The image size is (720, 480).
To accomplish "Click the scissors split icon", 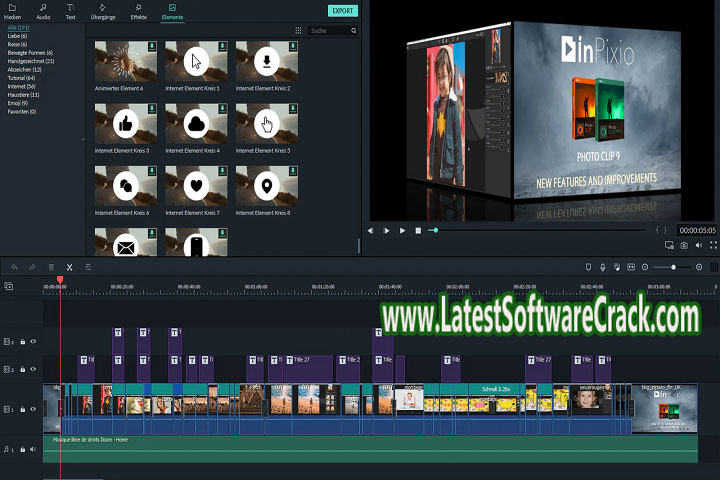I will click(69, 267).
